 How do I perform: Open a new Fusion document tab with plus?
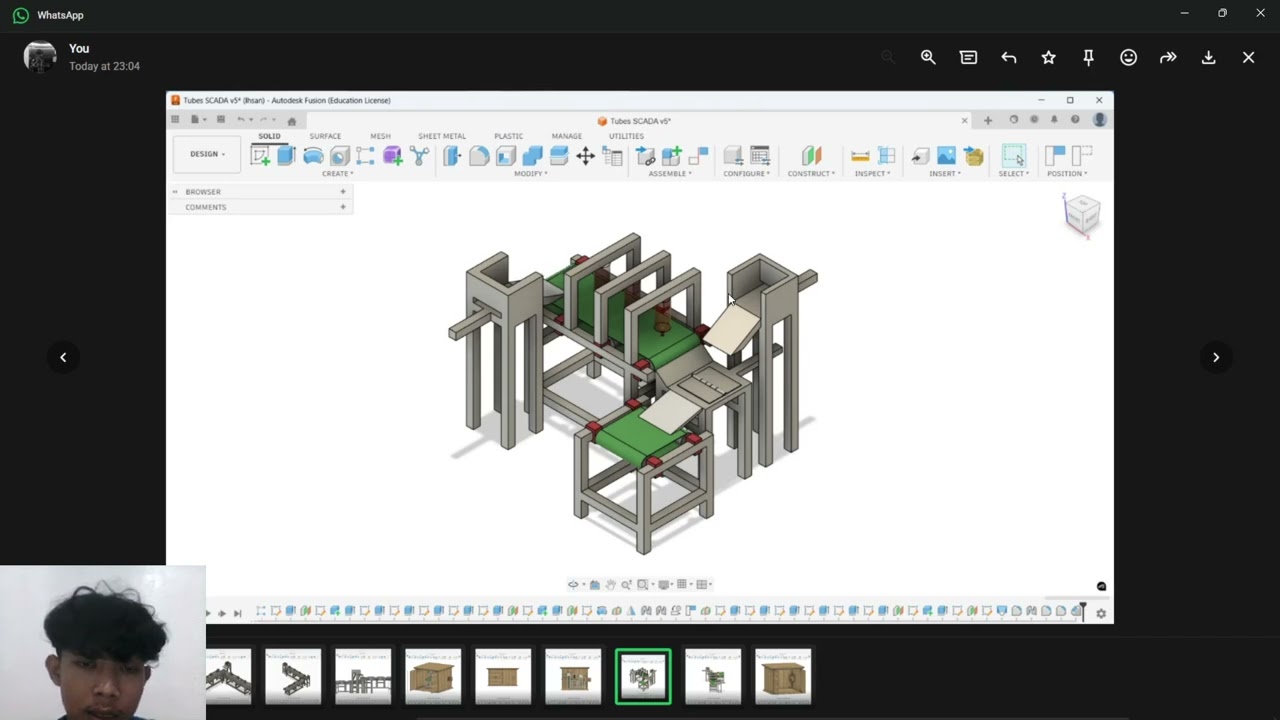[988, 120]
